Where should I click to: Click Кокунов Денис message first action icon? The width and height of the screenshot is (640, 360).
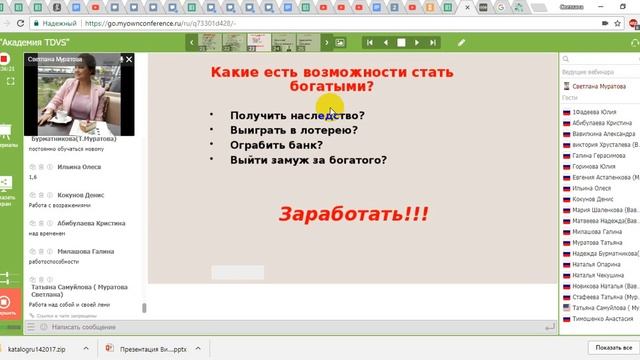point(32,195)
